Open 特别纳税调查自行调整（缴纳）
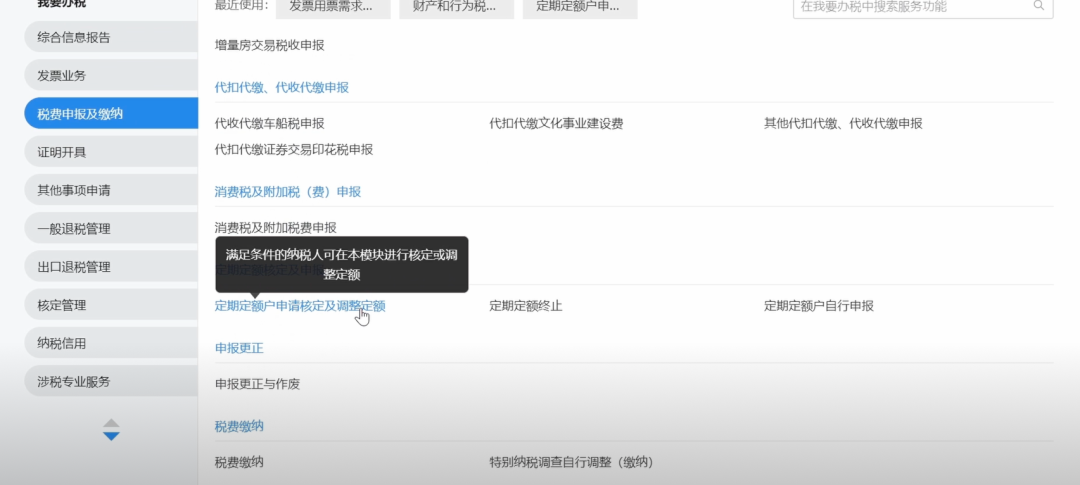Screen dimensions: 1080x485 (x=572, y=462)
